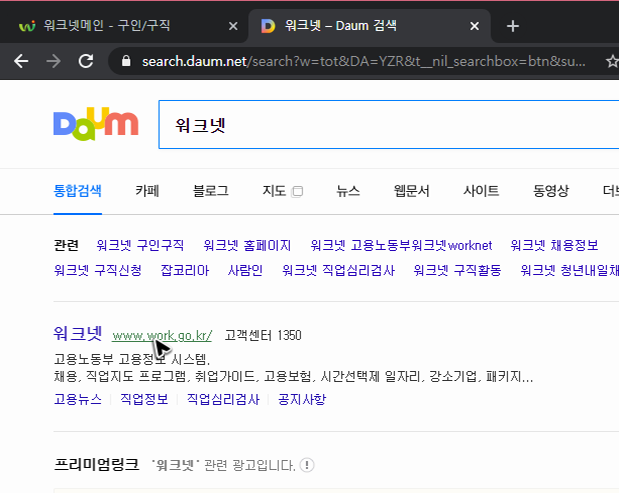619x493 pixels.
Task: Open the www.work.go.kr/ URL link
Action: [x=162, y=336]
